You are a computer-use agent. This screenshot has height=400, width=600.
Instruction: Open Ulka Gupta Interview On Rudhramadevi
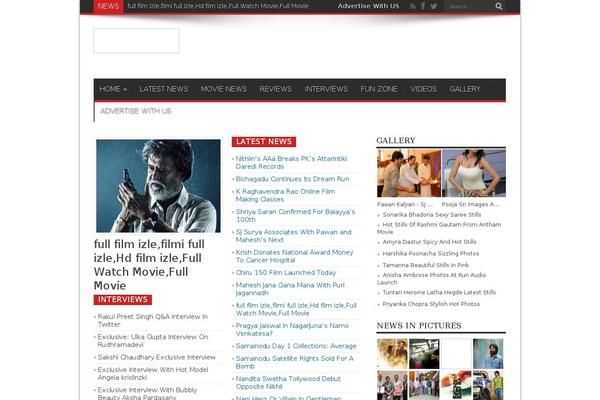coord(153,341)
